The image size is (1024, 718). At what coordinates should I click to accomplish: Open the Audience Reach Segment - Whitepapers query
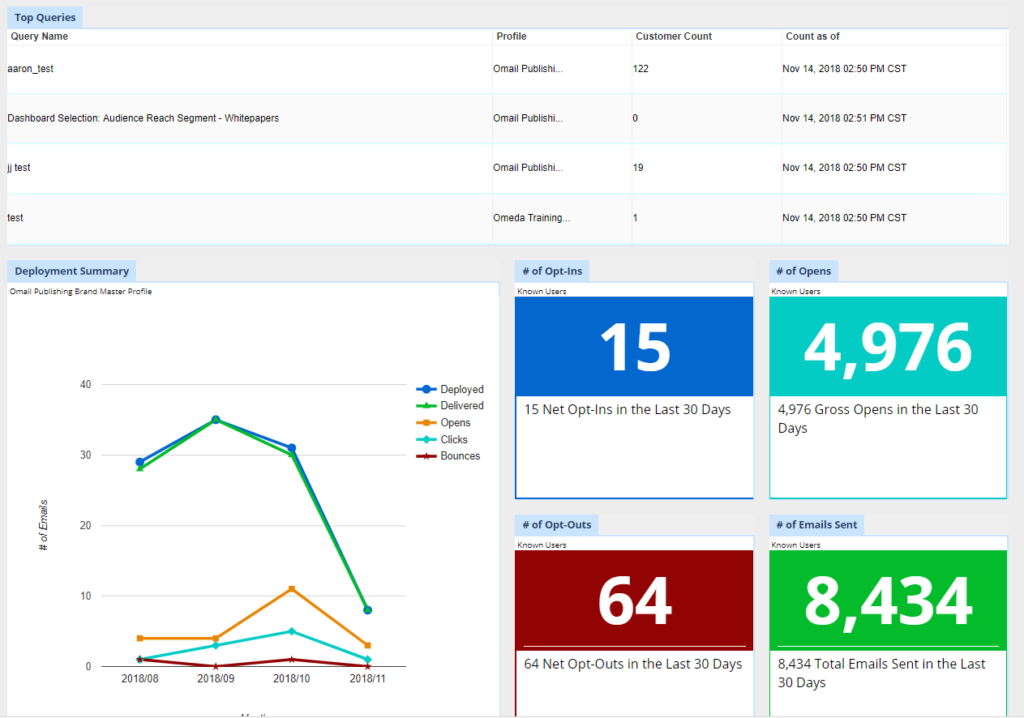143,118
